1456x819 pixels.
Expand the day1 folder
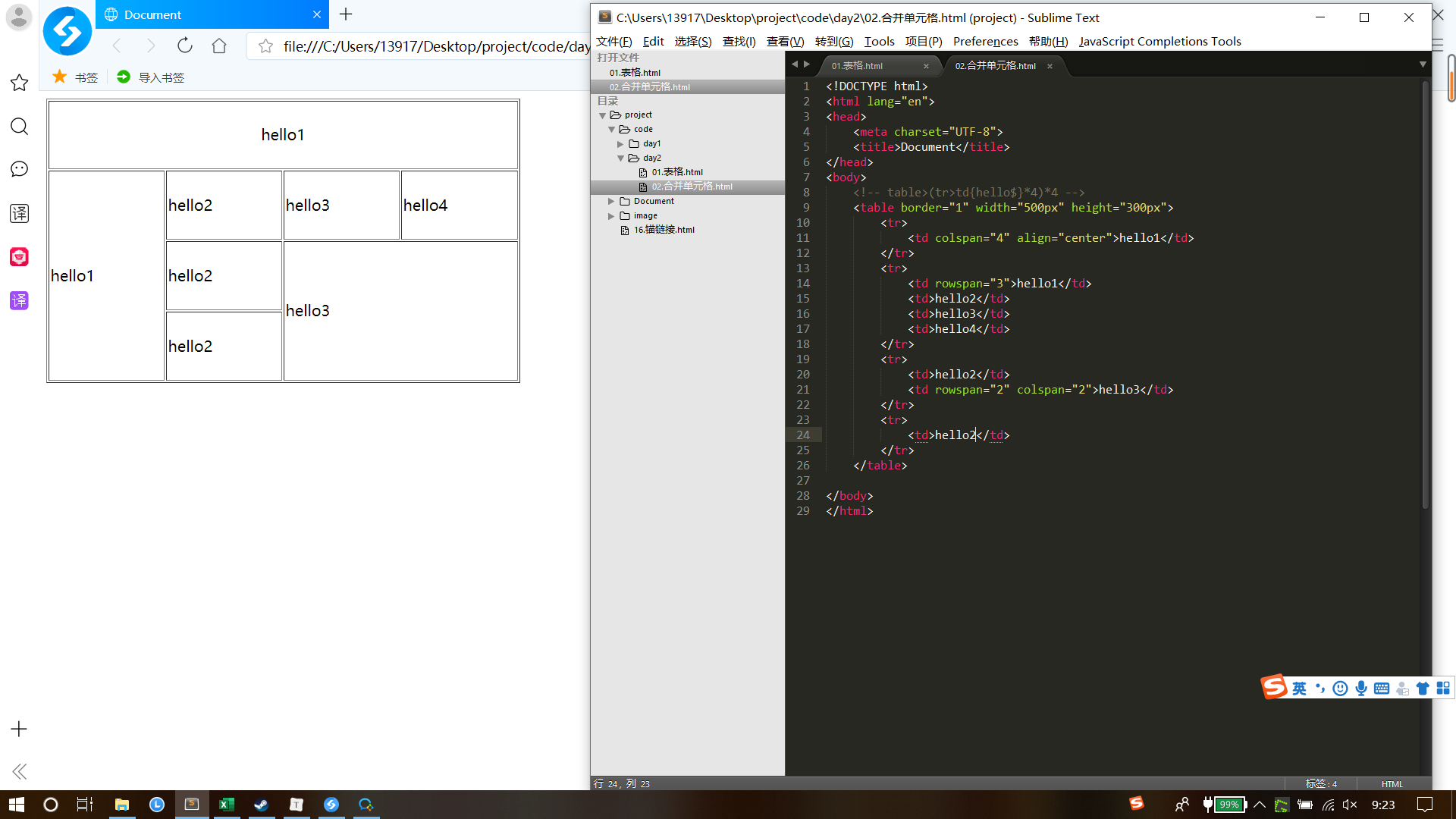point(620,144)
